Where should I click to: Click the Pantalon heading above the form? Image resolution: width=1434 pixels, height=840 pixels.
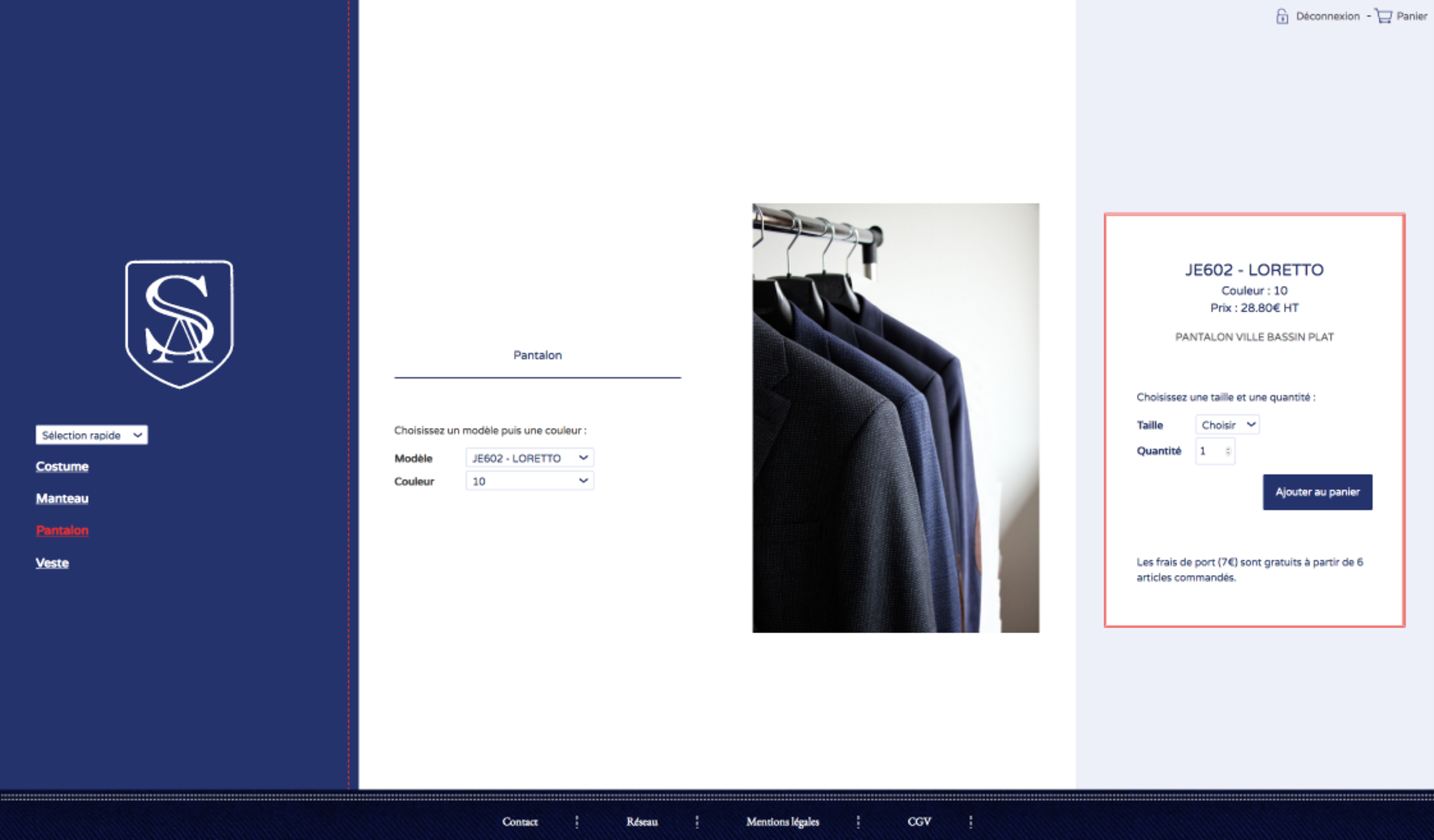pyautogui.click(x=537, y=355)
